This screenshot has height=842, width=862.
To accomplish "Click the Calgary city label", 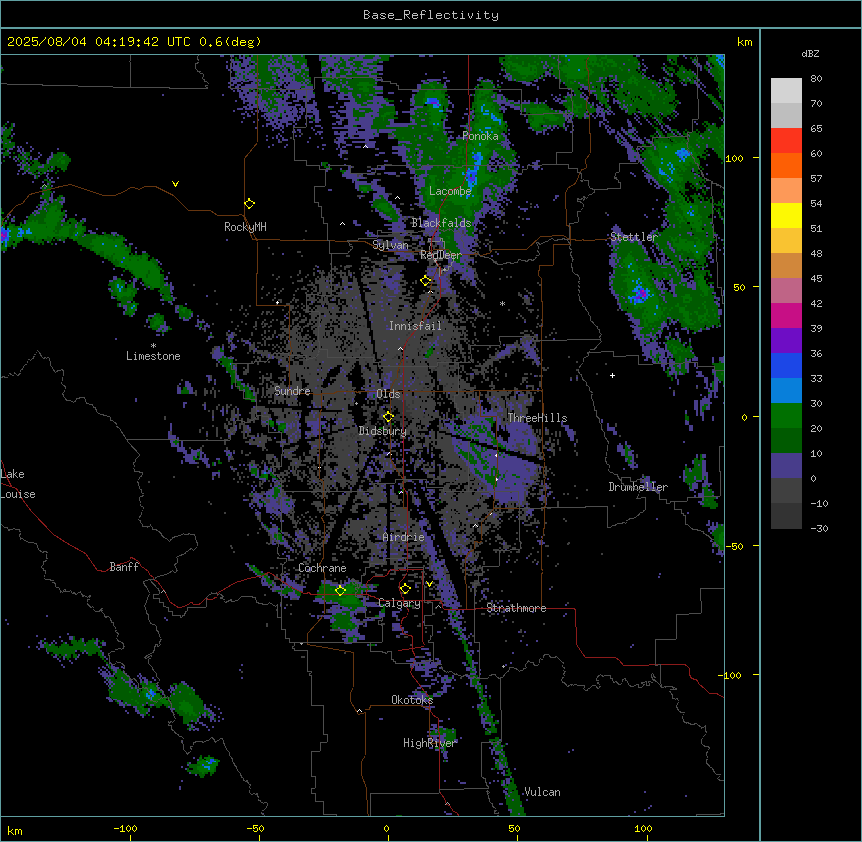I will tap(400, 603).
